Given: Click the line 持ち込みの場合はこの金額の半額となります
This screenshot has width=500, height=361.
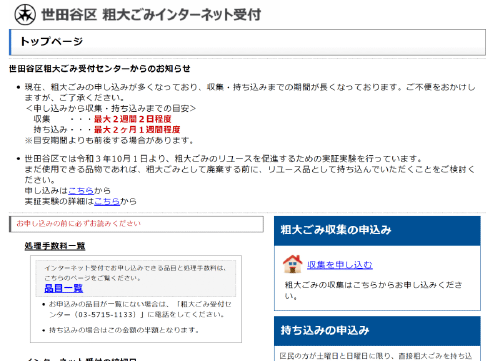Looking at the screenshot, I should [x=124, y=330].
